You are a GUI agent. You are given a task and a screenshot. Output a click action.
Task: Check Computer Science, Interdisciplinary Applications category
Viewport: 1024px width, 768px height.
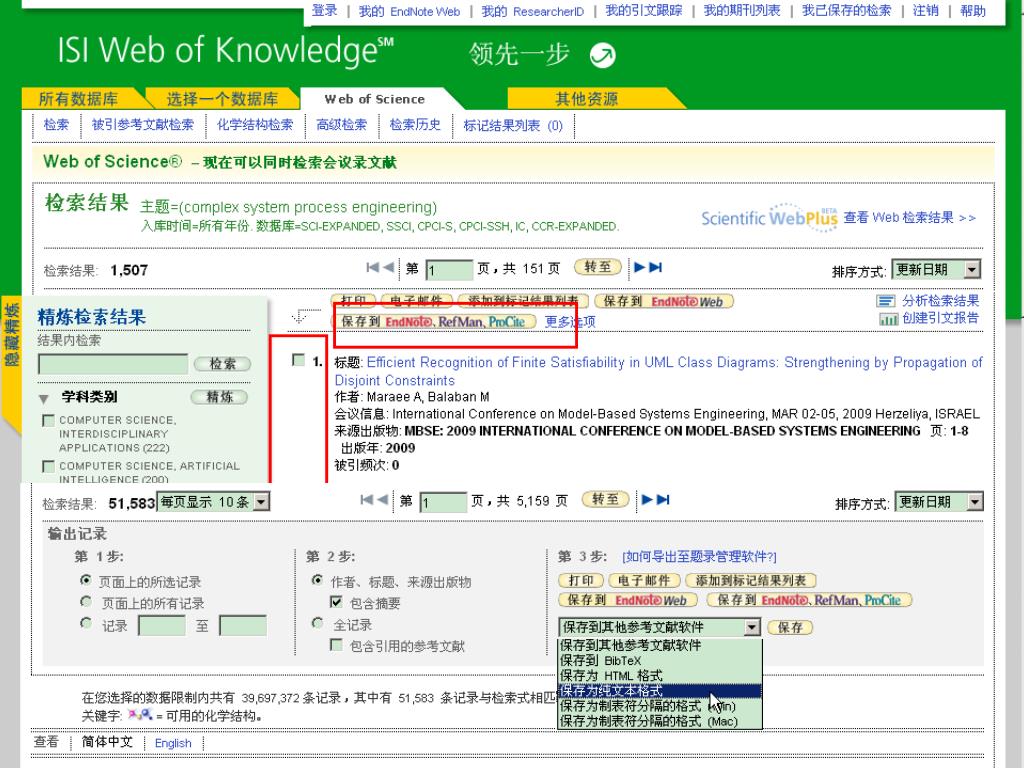48,420
